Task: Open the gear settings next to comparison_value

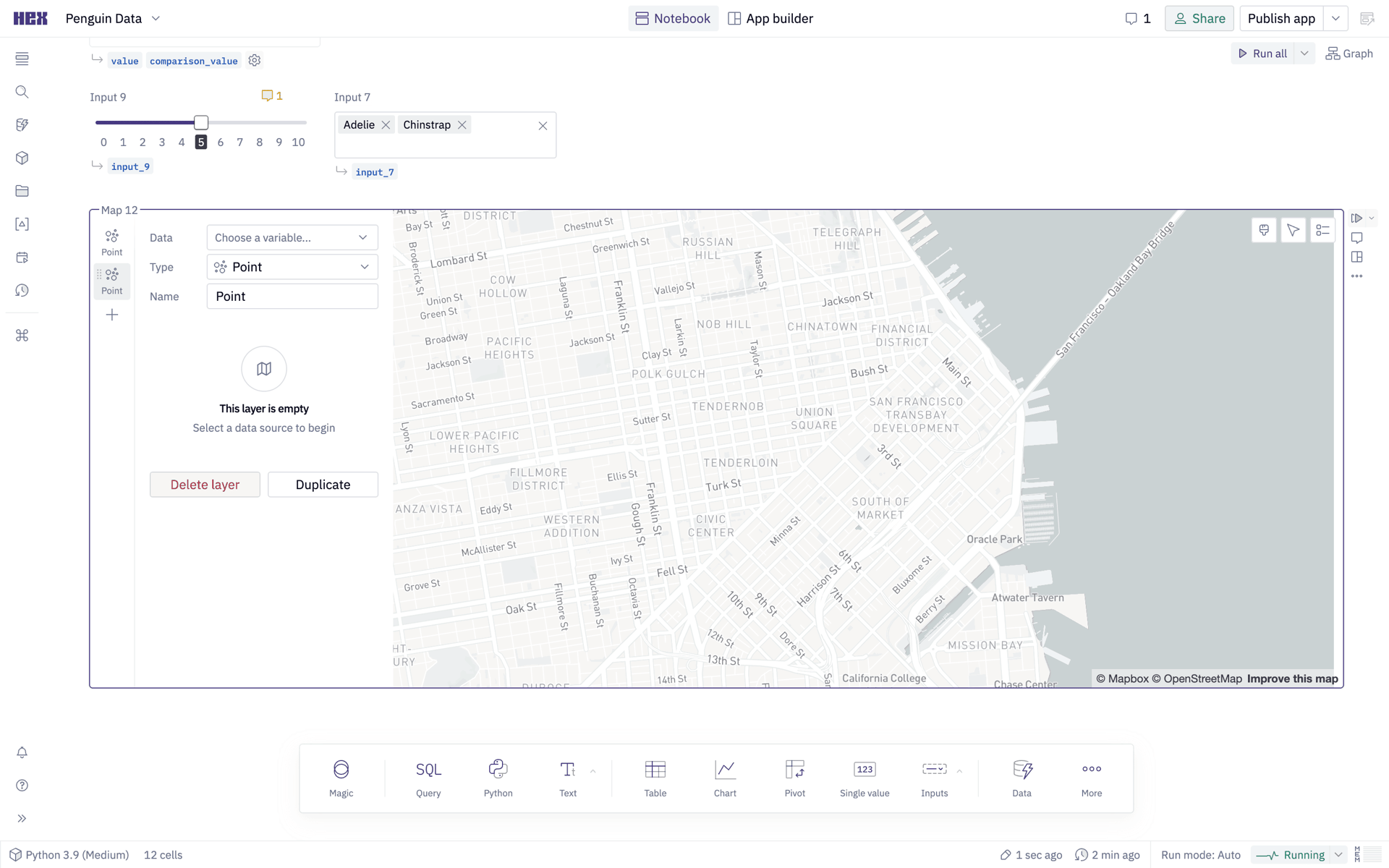Action: (255, 61)
